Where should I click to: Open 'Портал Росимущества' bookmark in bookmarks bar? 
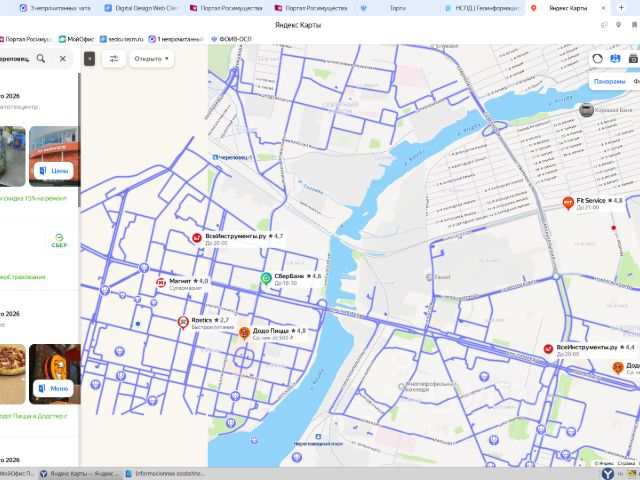25,39
